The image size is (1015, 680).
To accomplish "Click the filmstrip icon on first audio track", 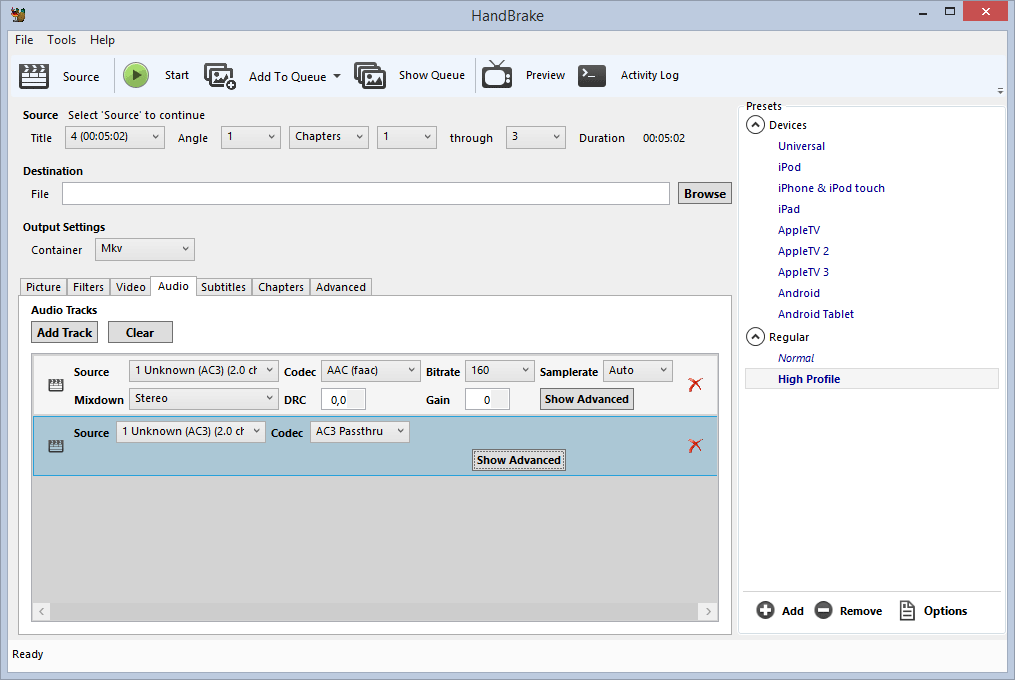I will tap(54, 384).
